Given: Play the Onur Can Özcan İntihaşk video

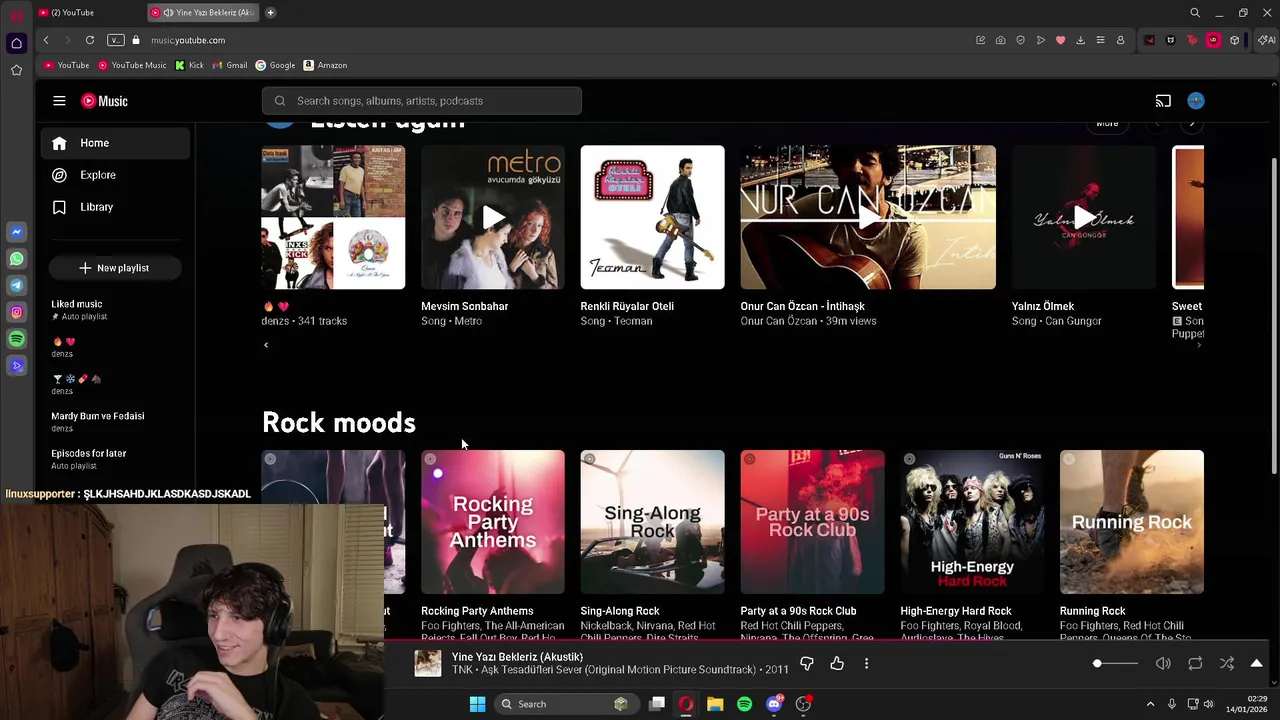Looking at the screenshot, I should (x=868, y=217).
